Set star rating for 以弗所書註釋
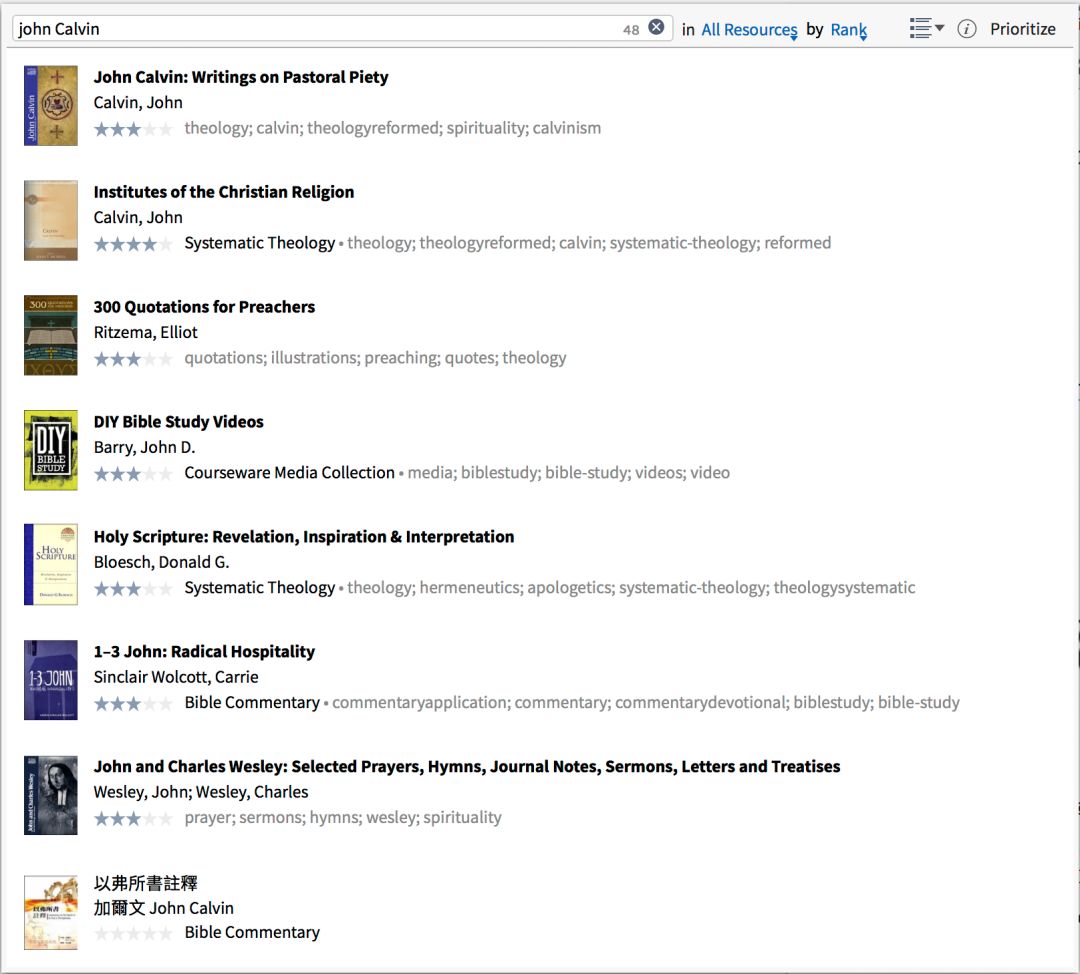Viewport: 1080px width, 974px height. [x=133, y=933]
